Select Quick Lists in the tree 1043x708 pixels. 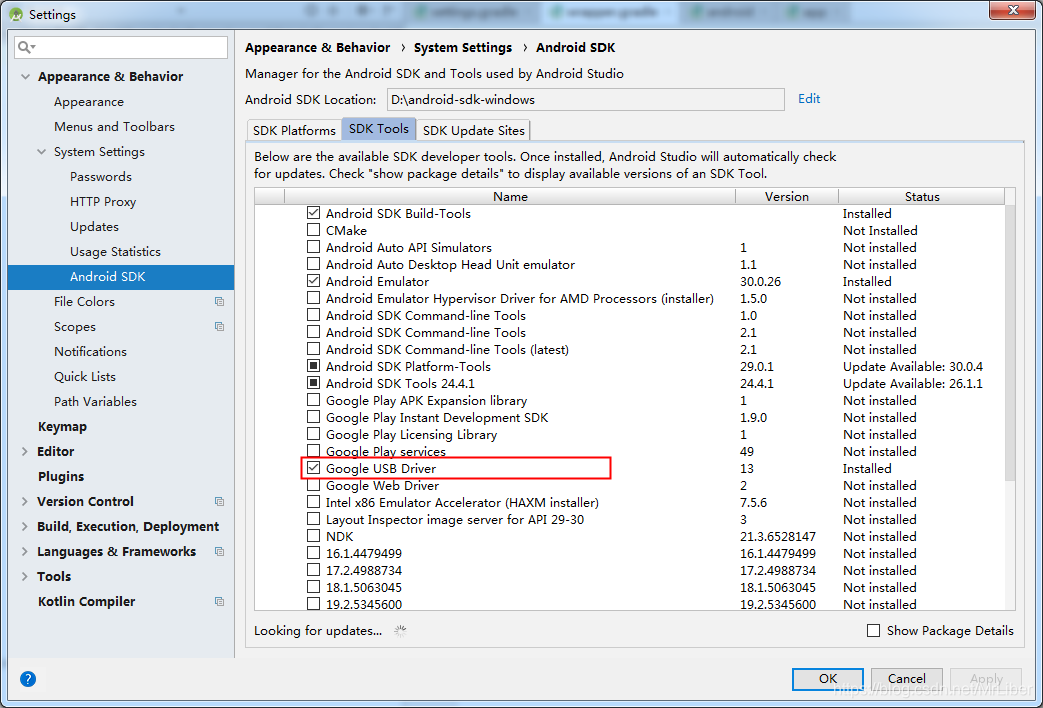click(x=84, y=377)
